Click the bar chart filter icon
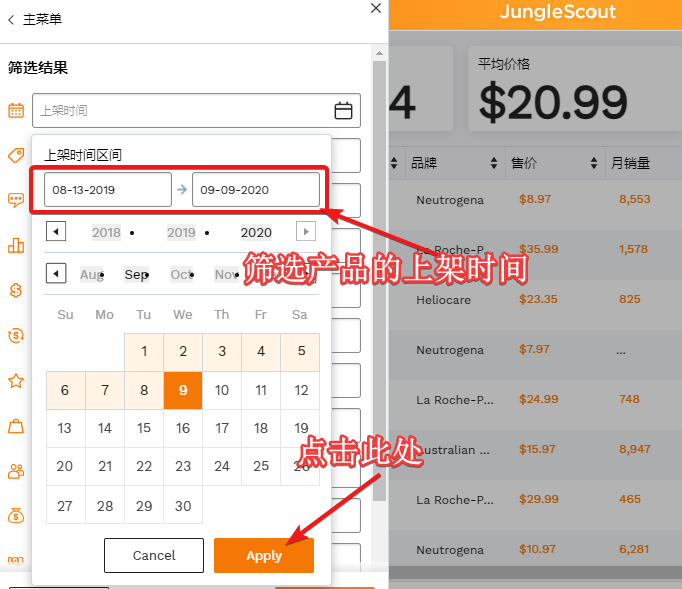The width and height of the screenshot is (682, 589). pyautogui.click(x=16, y=245)
